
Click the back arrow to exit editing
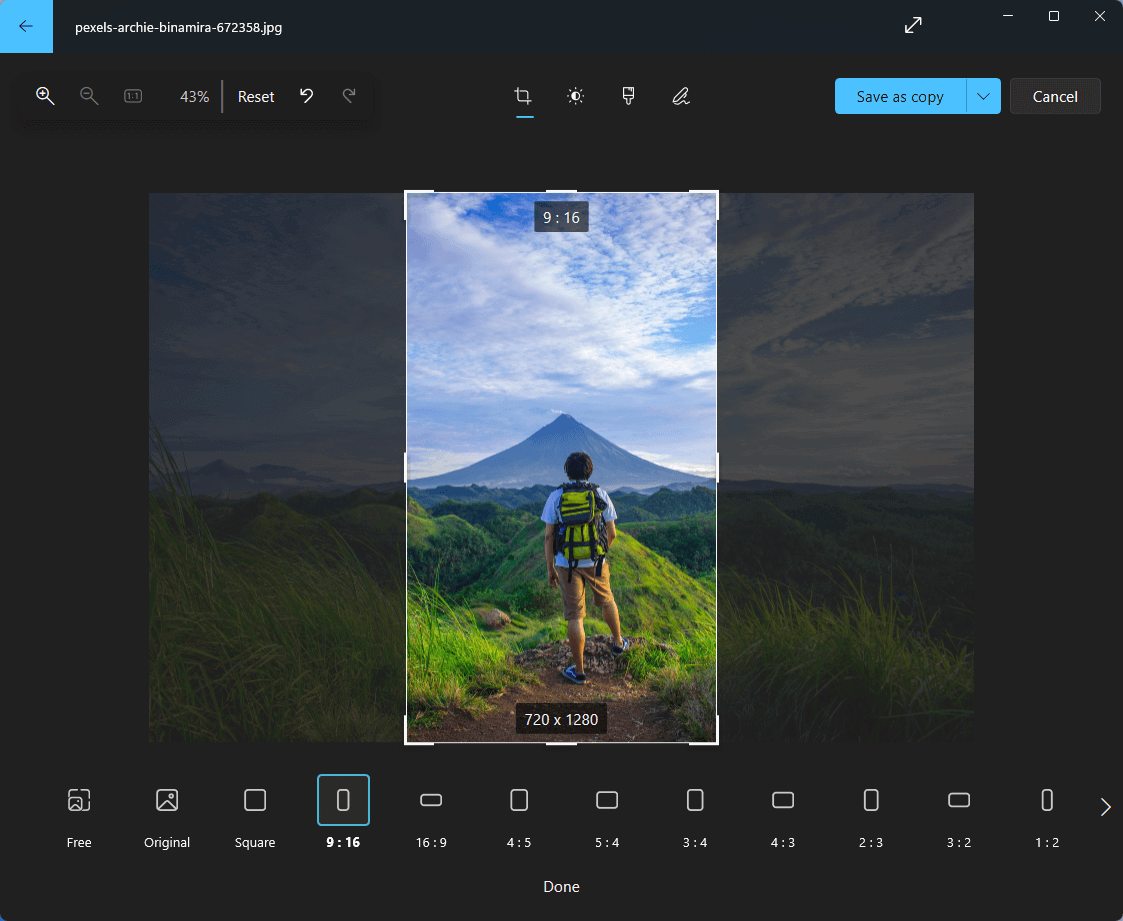[26, 26]
